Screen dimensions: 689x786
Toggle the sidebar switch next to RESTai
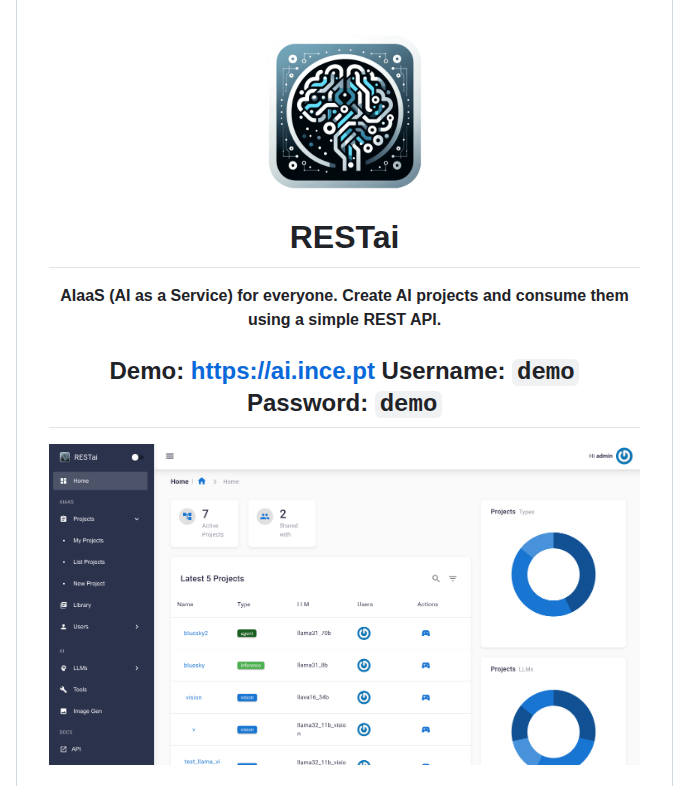(x=137, y=457)
